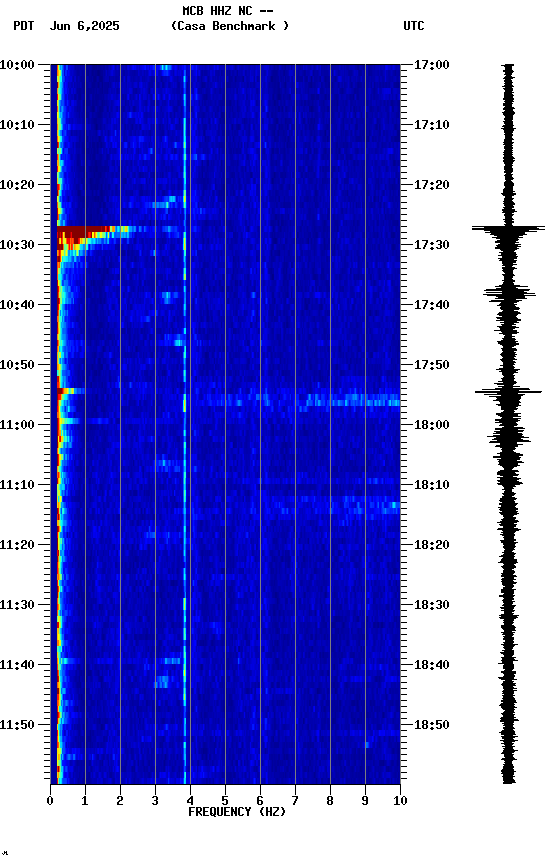Click the '17:10' UTC time label
This screenshot has height=864, width=552.
point(432,125)
